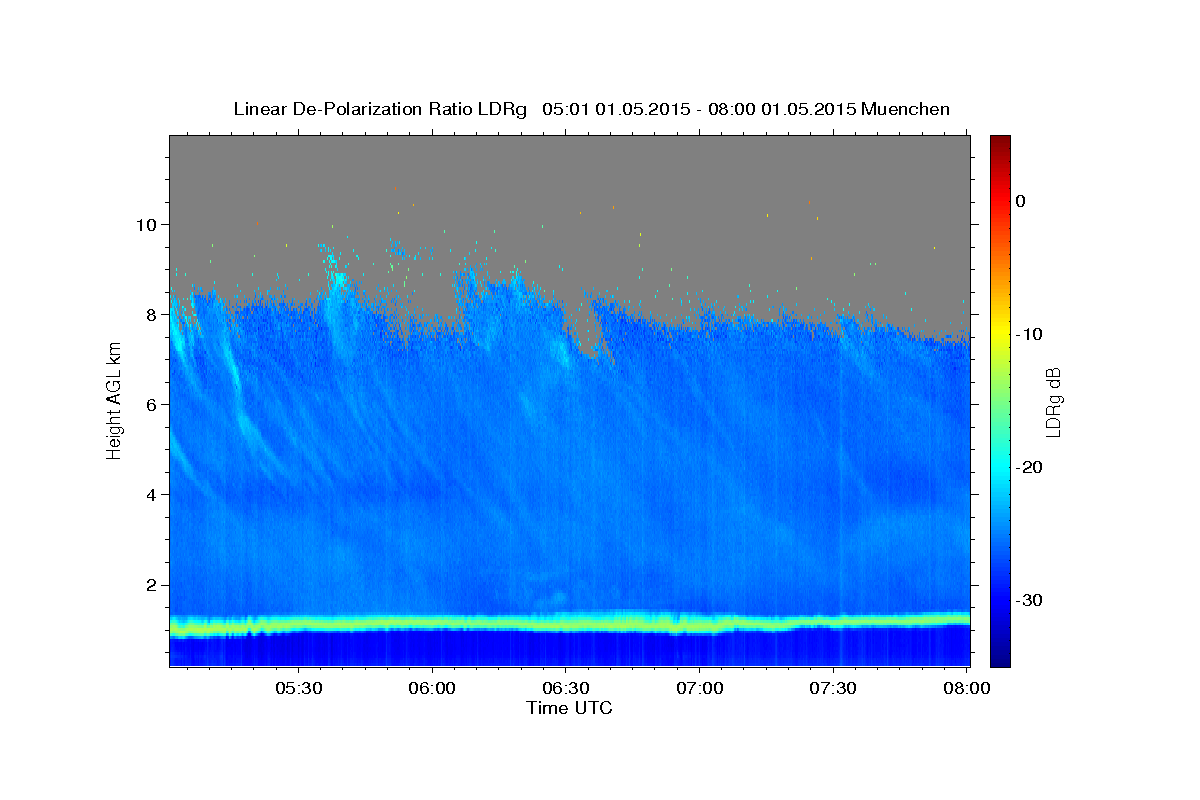The height and width of the screenshot is (800, 1200).
Task: Click the plot title text 'Linear De-Polarization Ratio LDRg'
Action: (379, 109)
